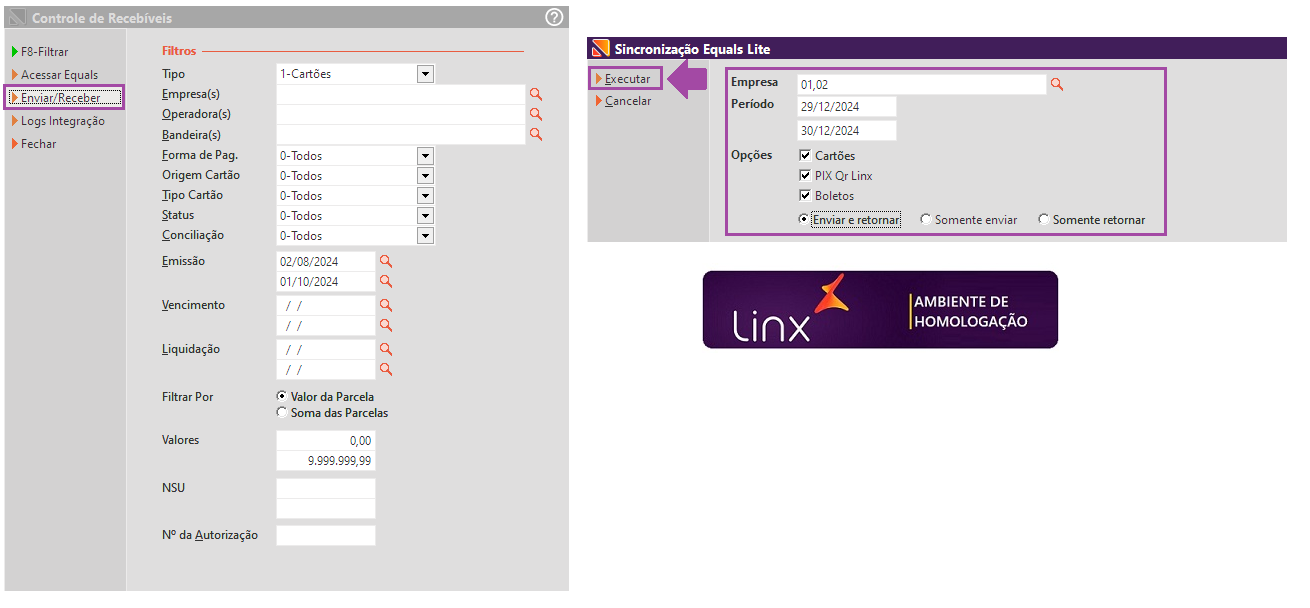Click the second Liquidação date field
The width and height of the screenshot is (1310, 608).
coord(326,369)
